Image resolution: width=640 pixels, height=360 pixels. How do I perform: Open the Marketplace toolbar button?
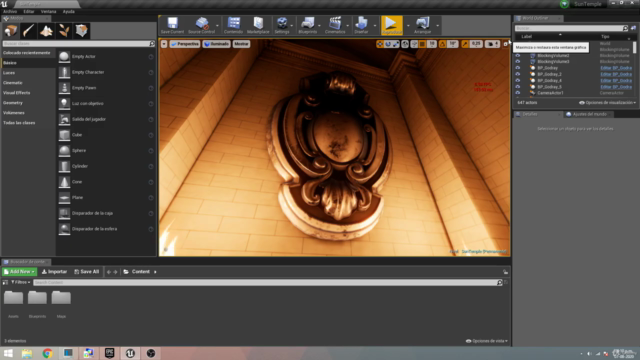258,25
